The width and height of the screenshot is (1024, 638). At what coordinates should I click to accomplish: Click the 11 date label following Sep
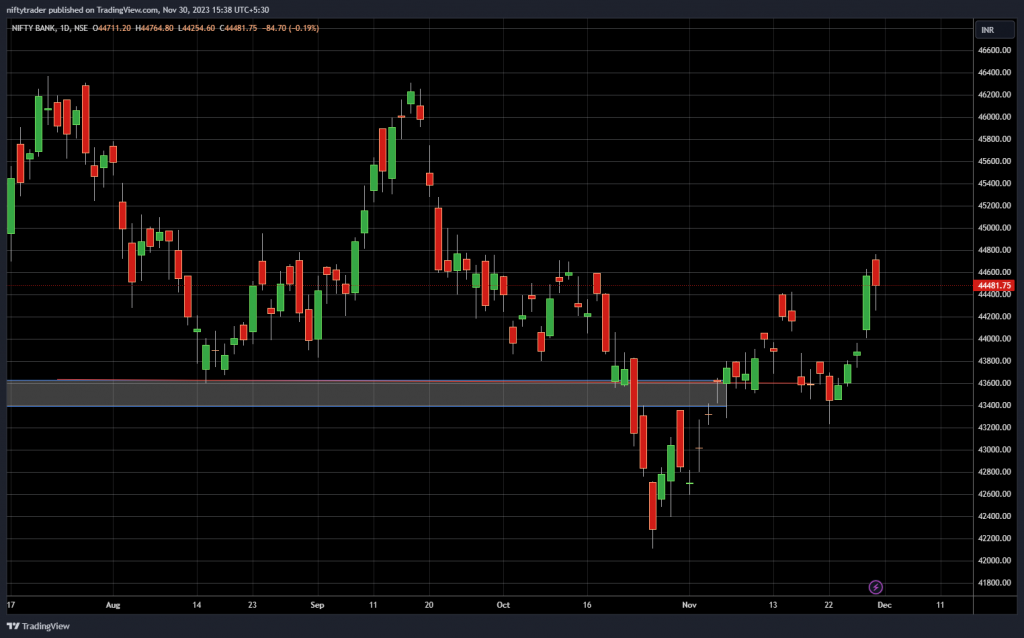[373, 605]
